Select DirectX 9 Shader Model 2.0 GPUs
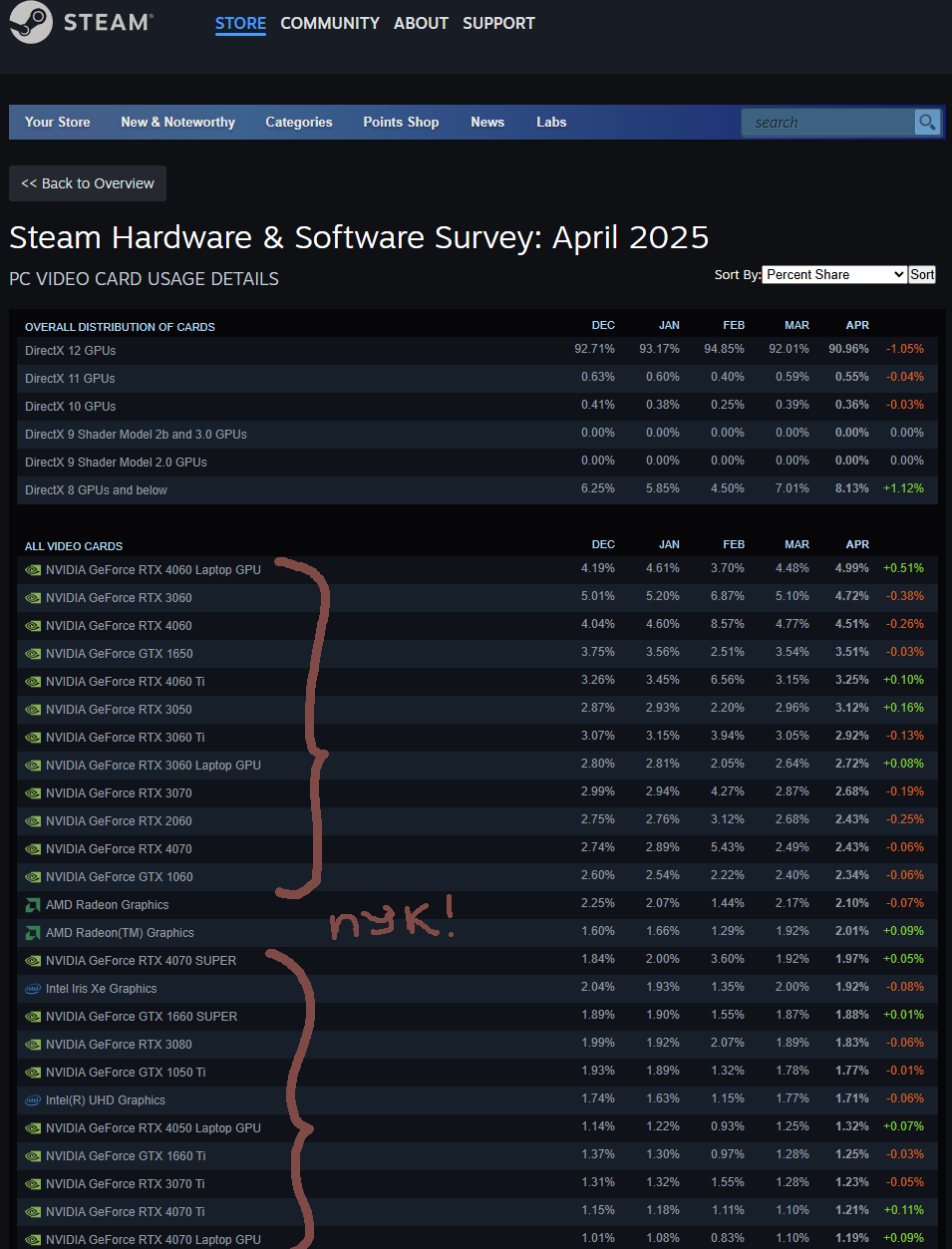Viewport: 952px width, 1249px height. tap(116, 463)
